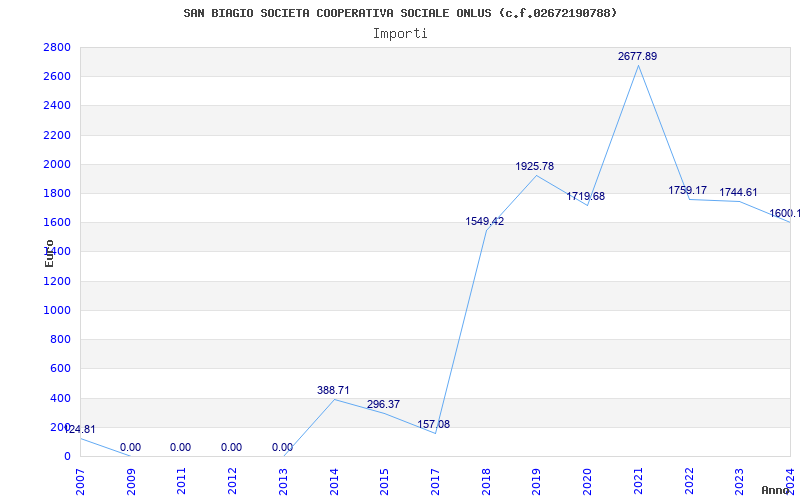Click the 2022 x-axis year label
The width and height of the screenshot is (800, 500).
tap(689, 482)
